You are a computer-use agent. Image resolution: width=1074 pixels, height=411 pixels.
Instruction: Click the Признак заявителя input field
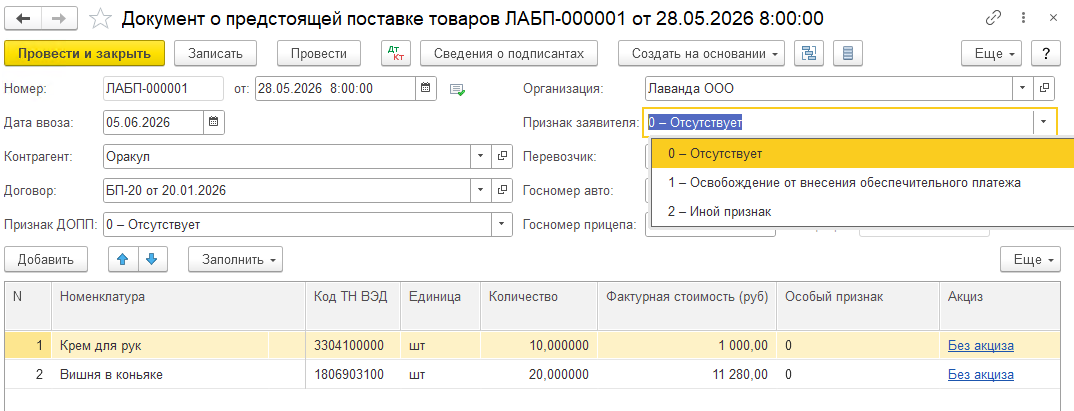pos(838,123)
